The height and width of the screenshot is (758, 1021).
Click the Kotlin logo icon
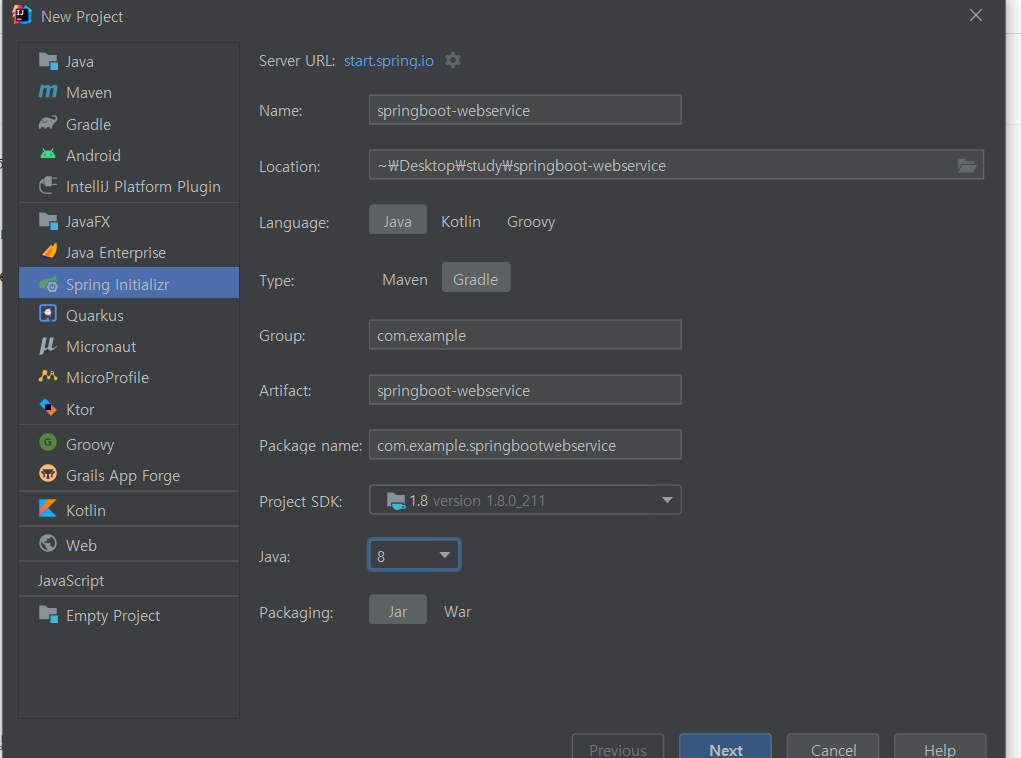(48, 509)
